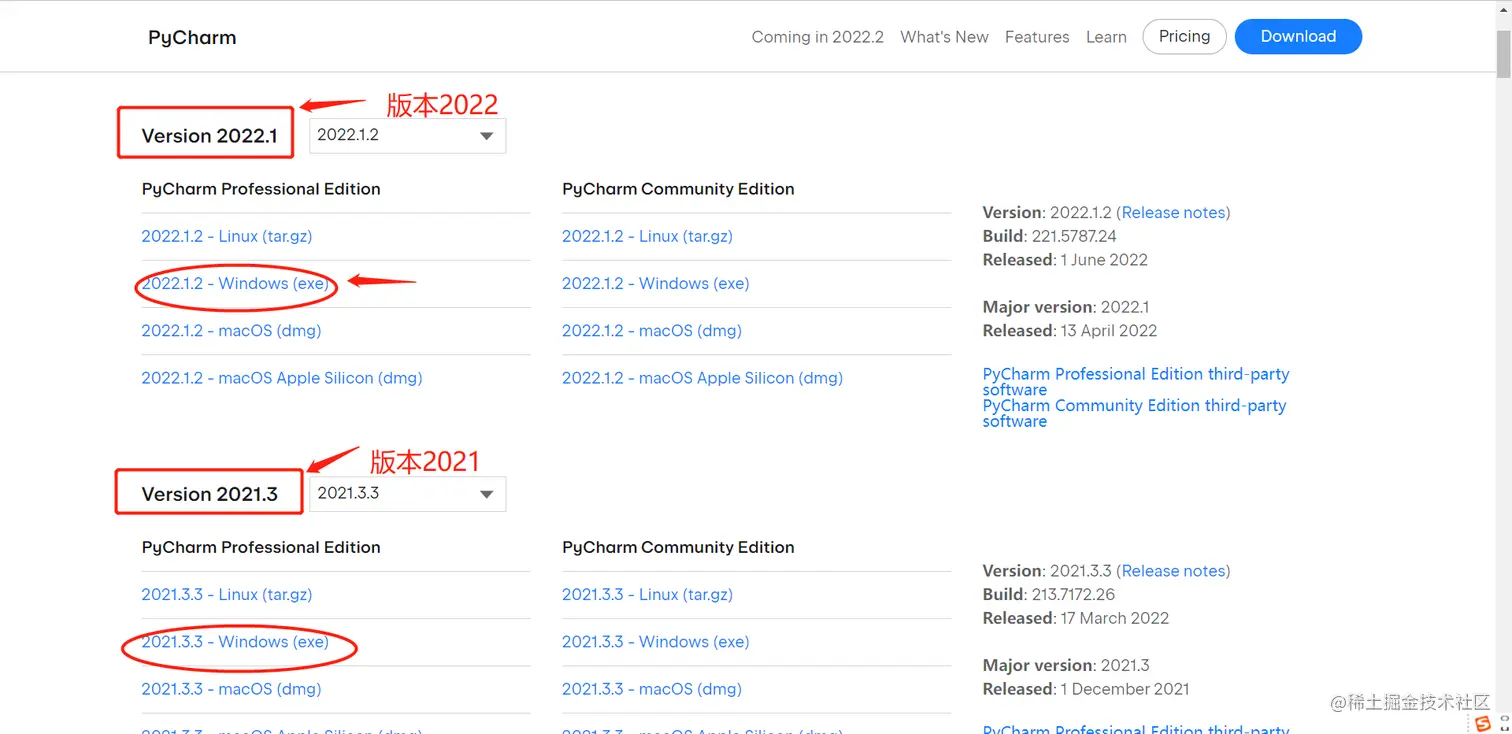Open Release notes for version 2021.3.3
1512x734 pixels.
pyautogui.click(x=1175, y=571)
